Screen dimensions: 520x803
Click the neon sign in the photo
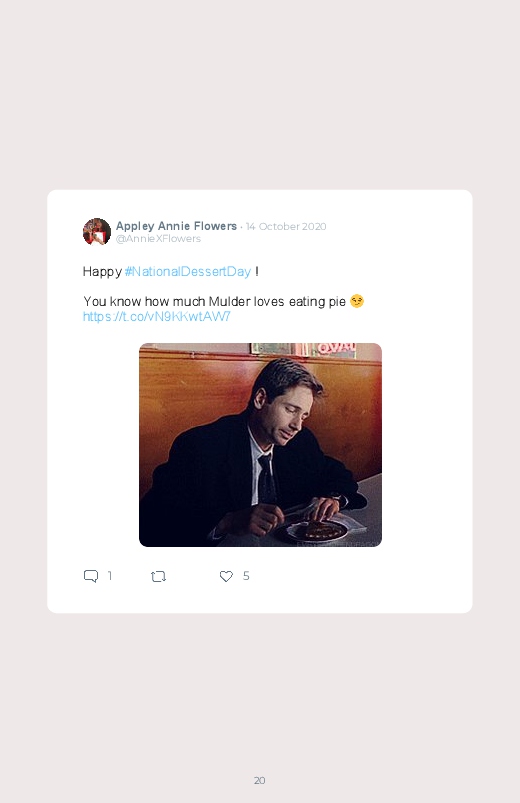[336, 349]
